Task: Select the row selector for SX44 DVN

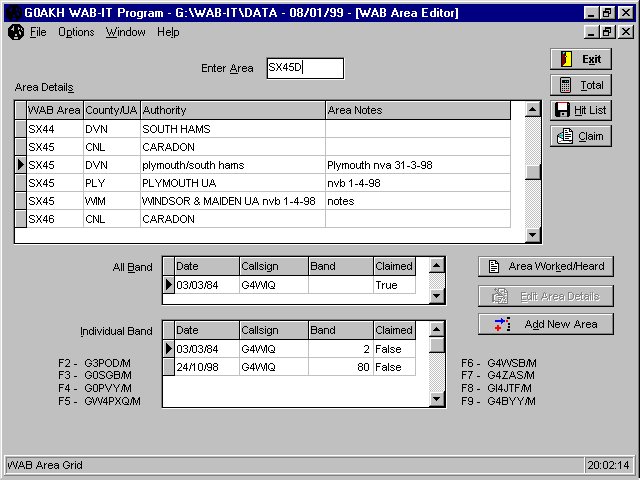Action: 20,129
